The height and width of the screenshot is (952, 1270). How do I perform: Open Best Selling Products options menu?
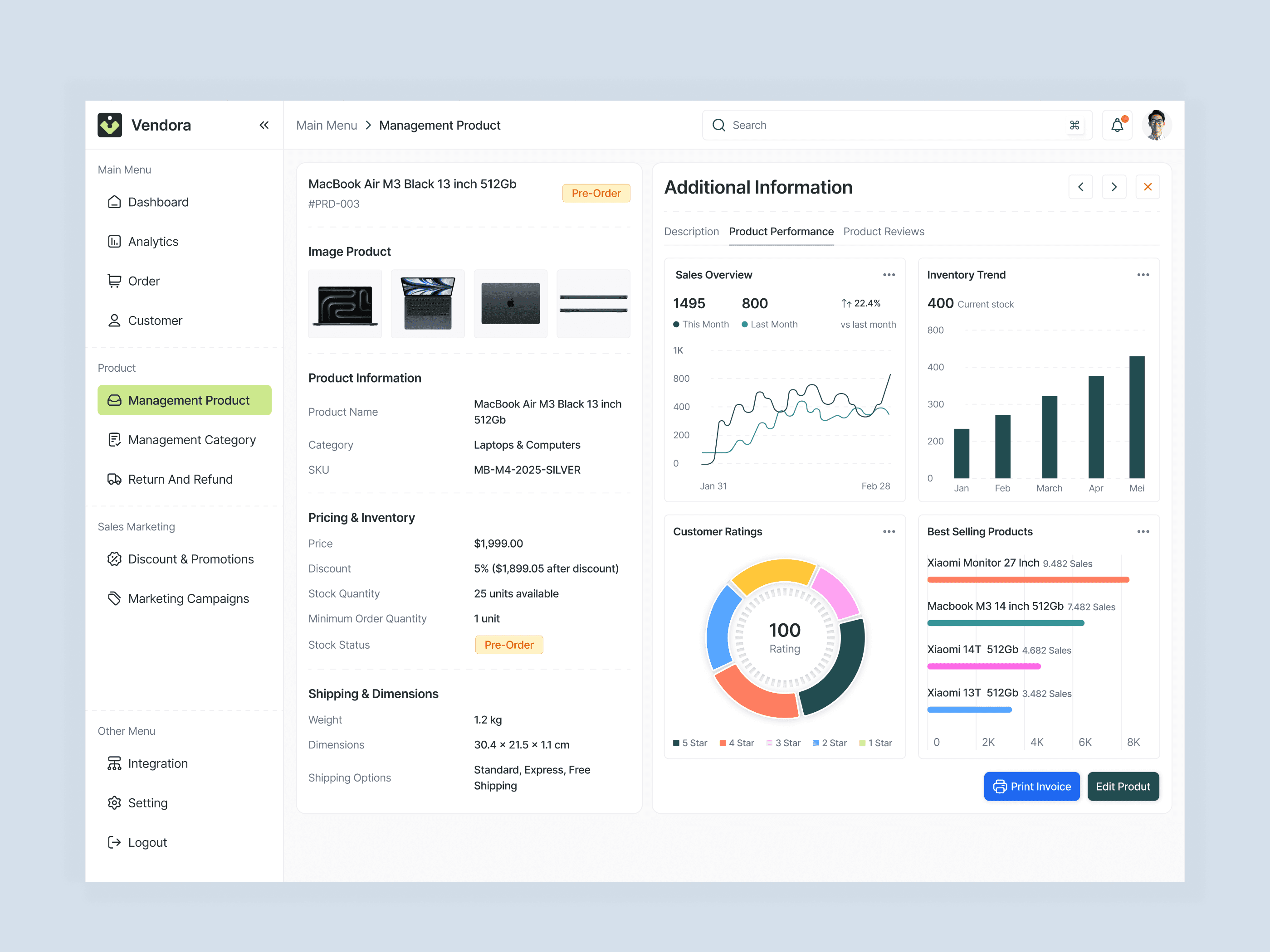tap(1143, 531)
